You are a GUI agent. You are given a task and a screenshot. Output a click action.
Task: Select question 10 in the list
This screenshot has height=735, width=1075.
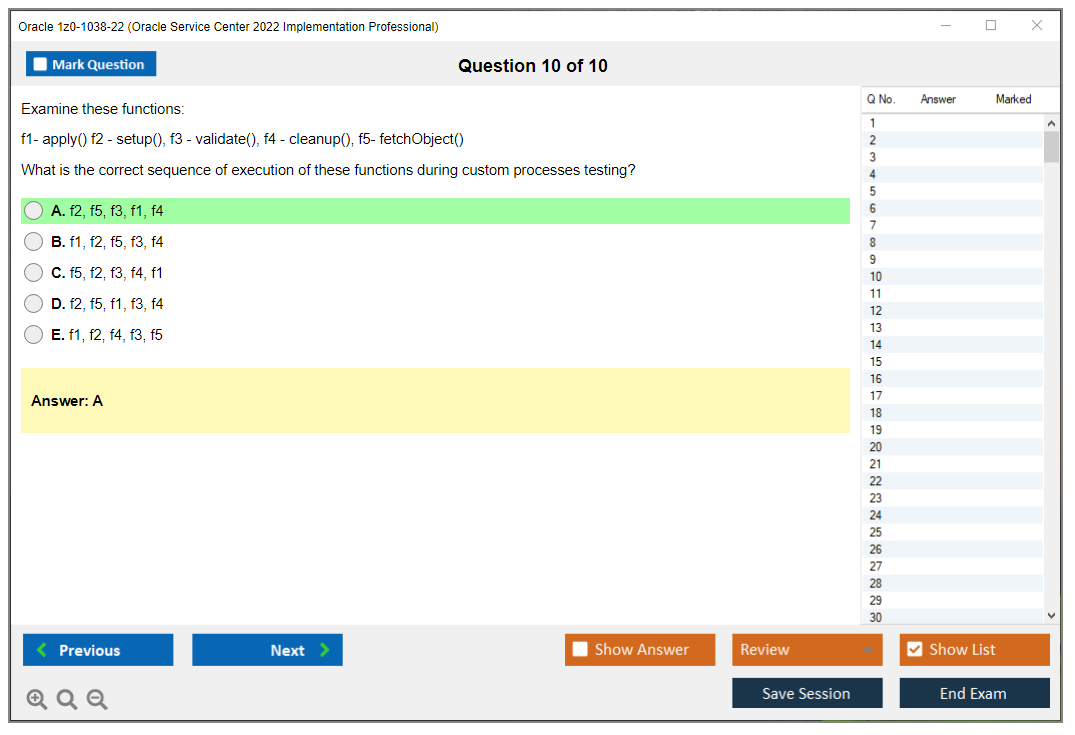click(x=876, y=277)
